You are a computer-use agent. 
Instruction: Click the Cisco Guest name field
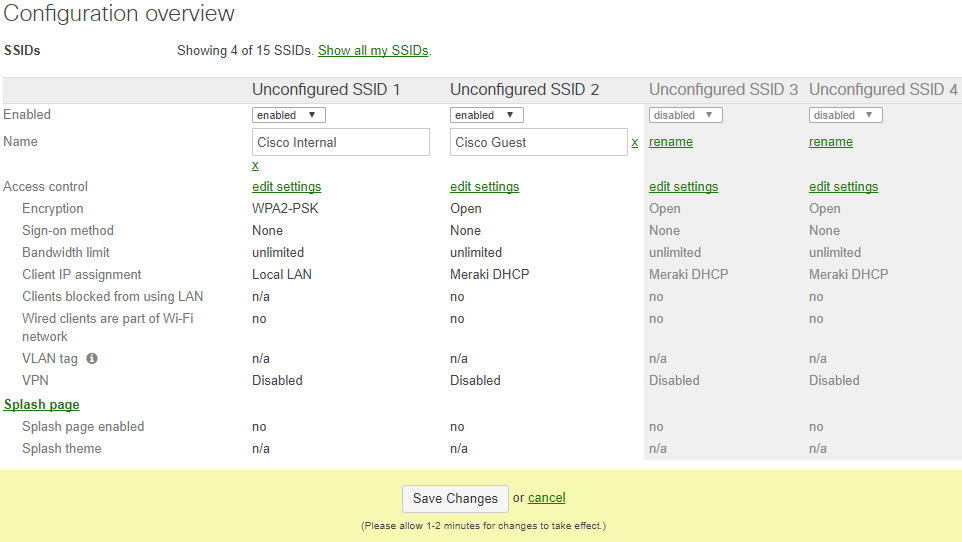tap(539, 142)
